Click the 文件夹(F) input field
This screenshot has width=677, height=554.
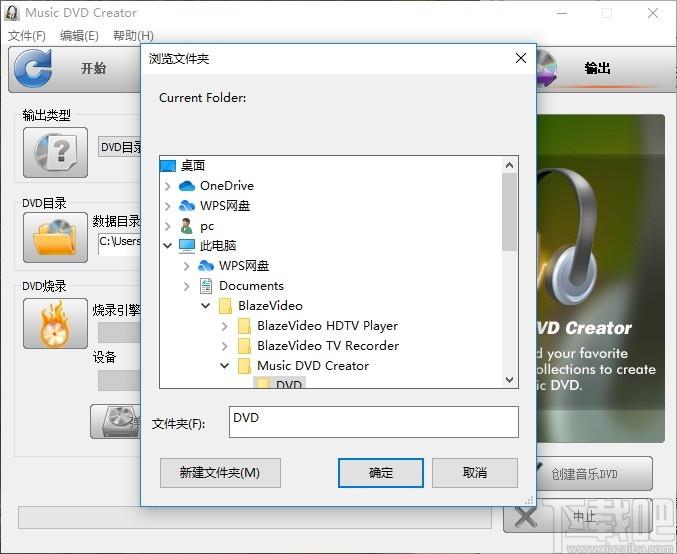373,422
